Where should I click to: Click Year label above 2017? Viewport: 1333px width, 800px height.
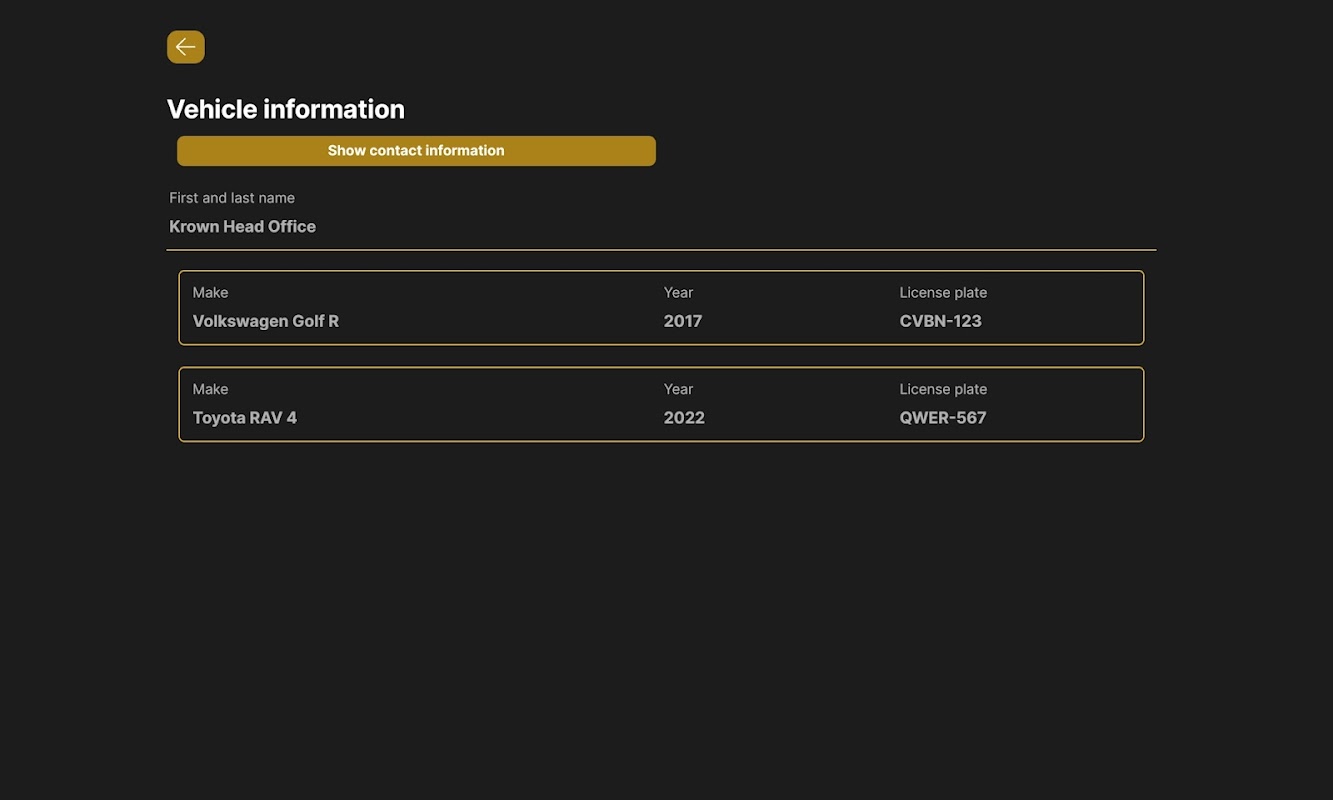(678, 293)
